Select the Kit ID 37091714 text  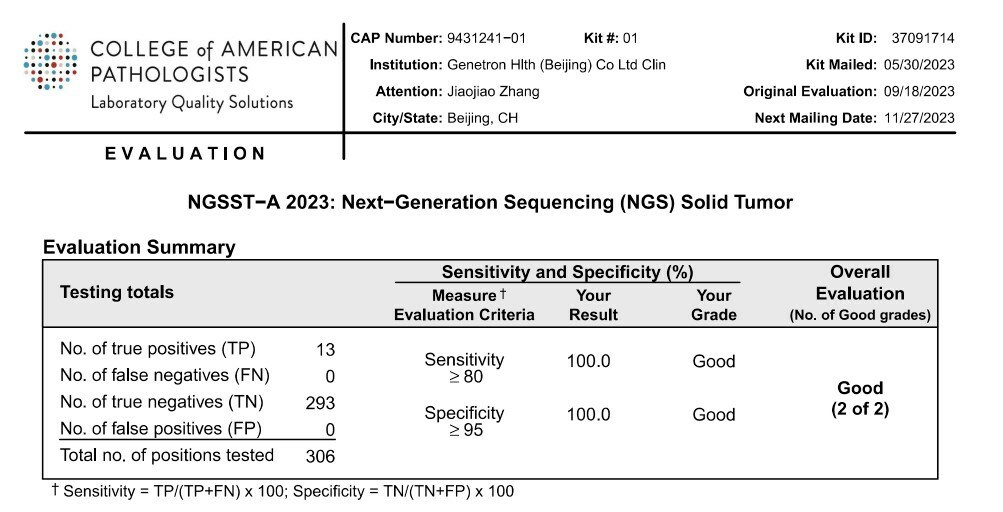point(922,38)
